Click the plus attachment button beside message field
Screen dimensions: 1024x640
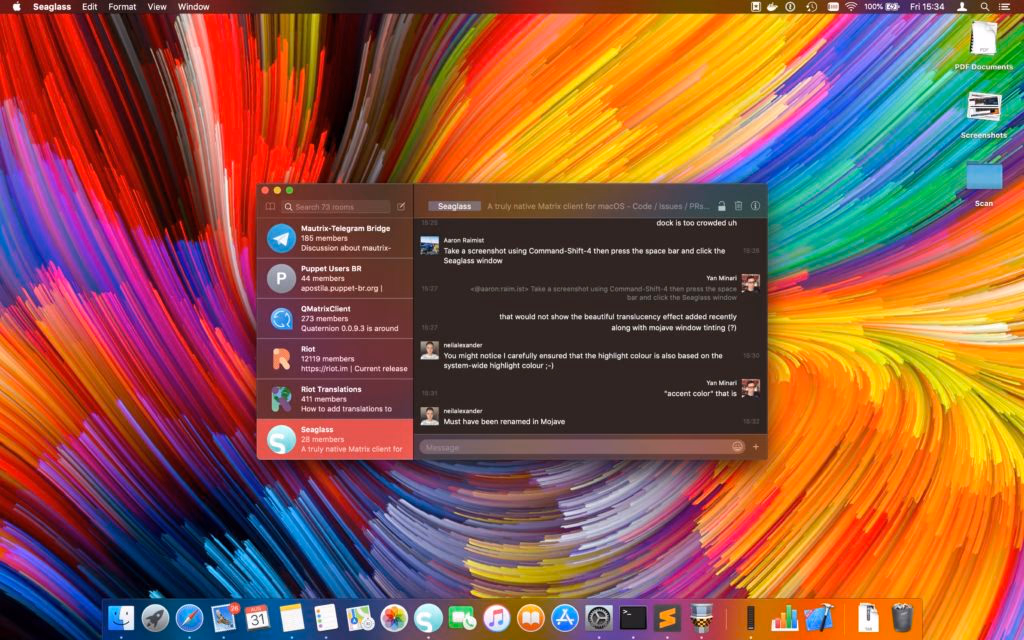point(756,447)
